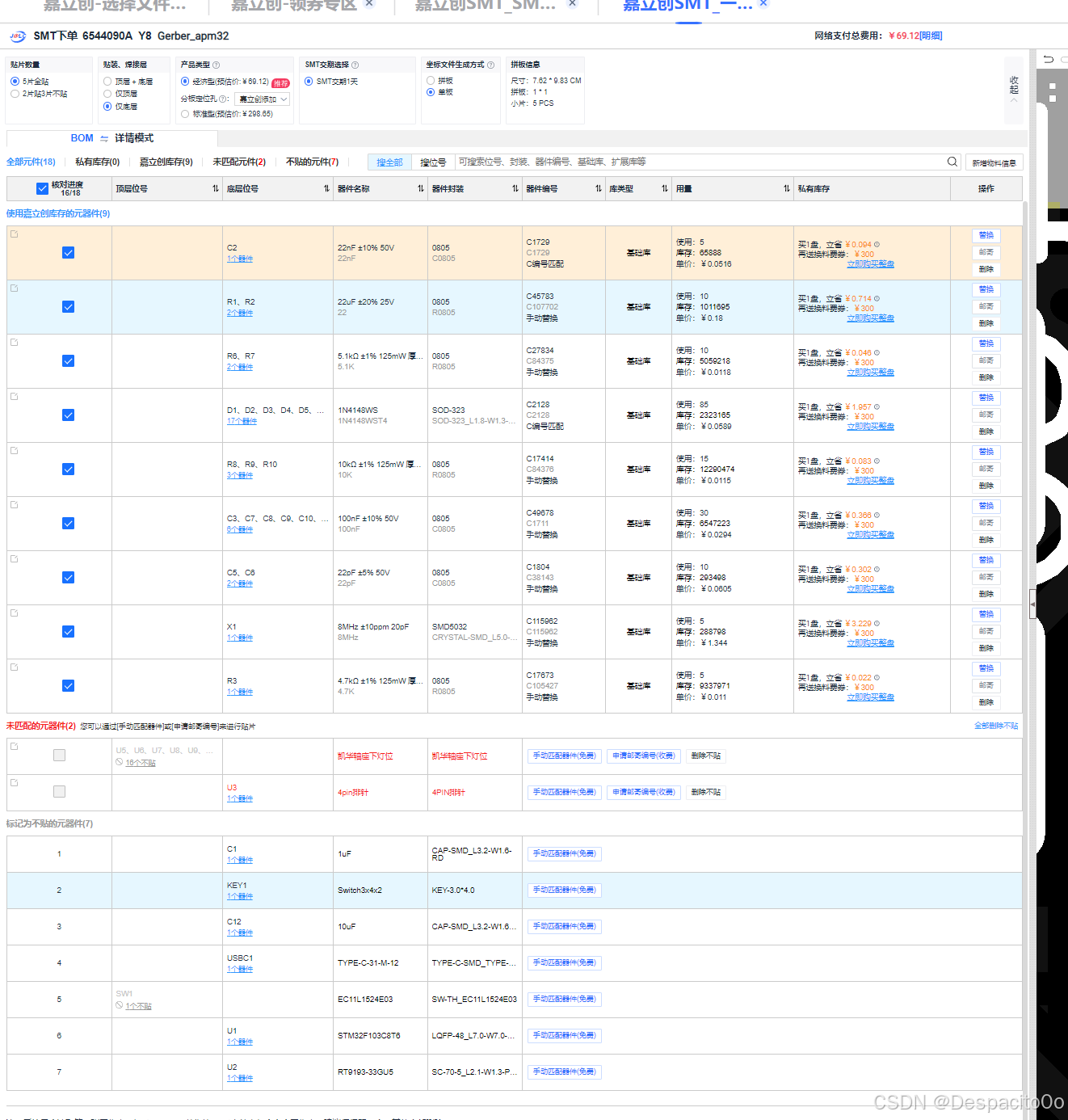Sort by 器件名称 column arrows
Viewport: 1068px width, 1120px height.
tap(421, 188)
